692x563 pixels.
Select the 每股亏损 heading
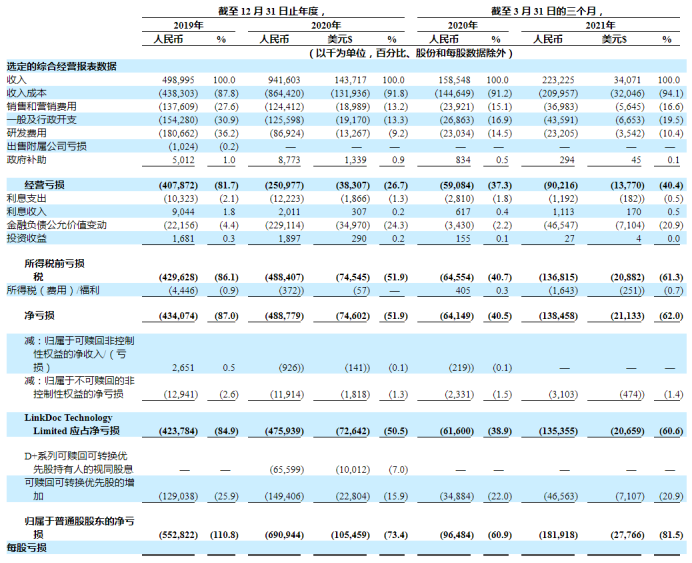pos(26,548)
